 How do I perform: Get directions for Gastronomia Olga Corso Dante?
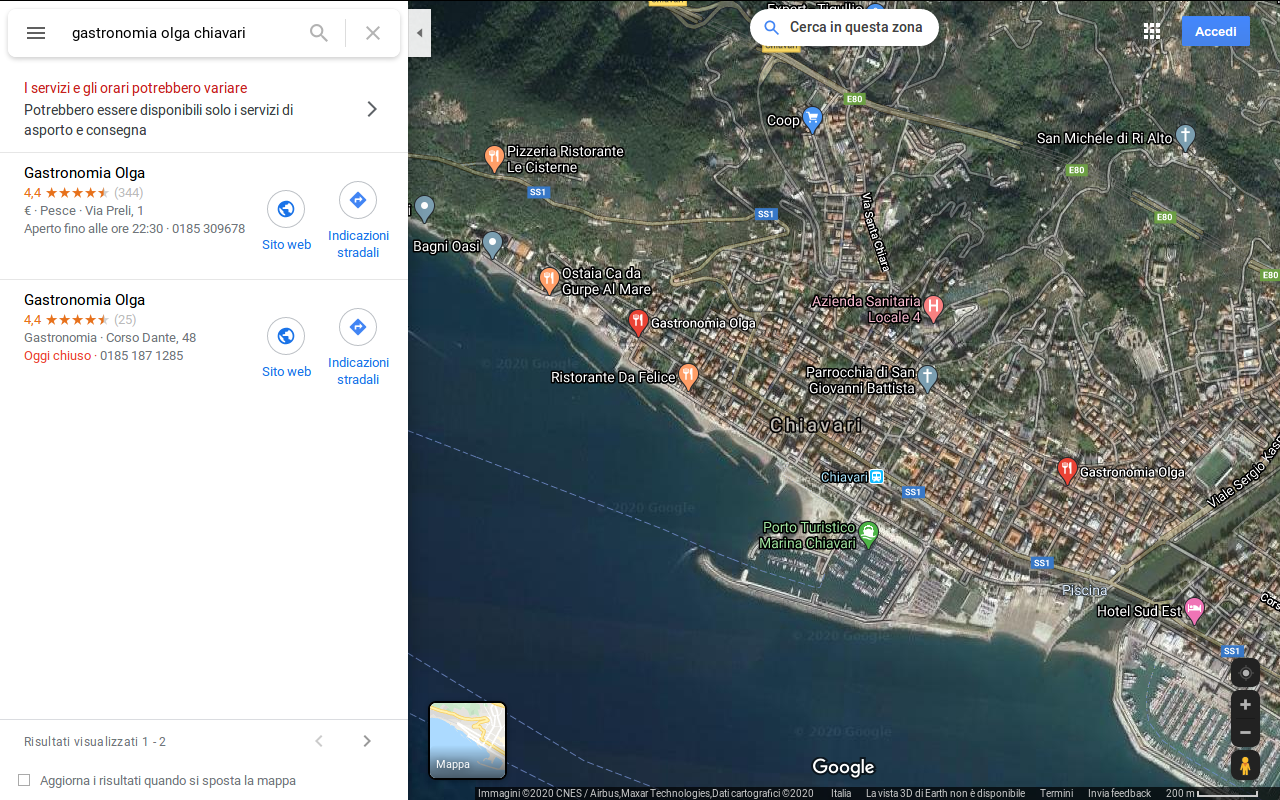[358, 327]
